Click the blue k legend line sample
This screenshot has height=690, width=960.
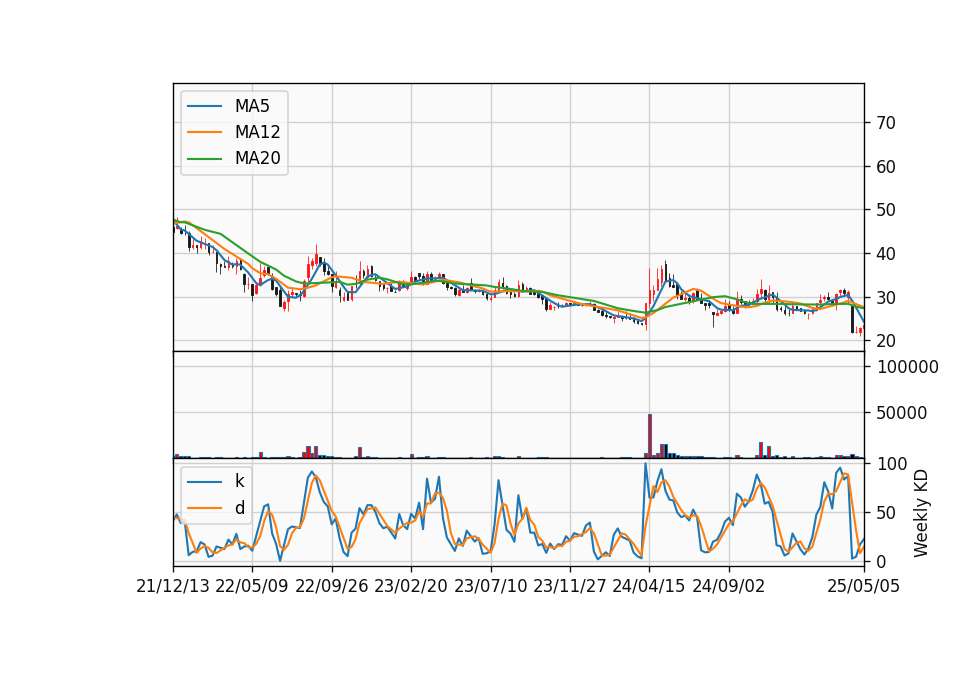point(204,482)
